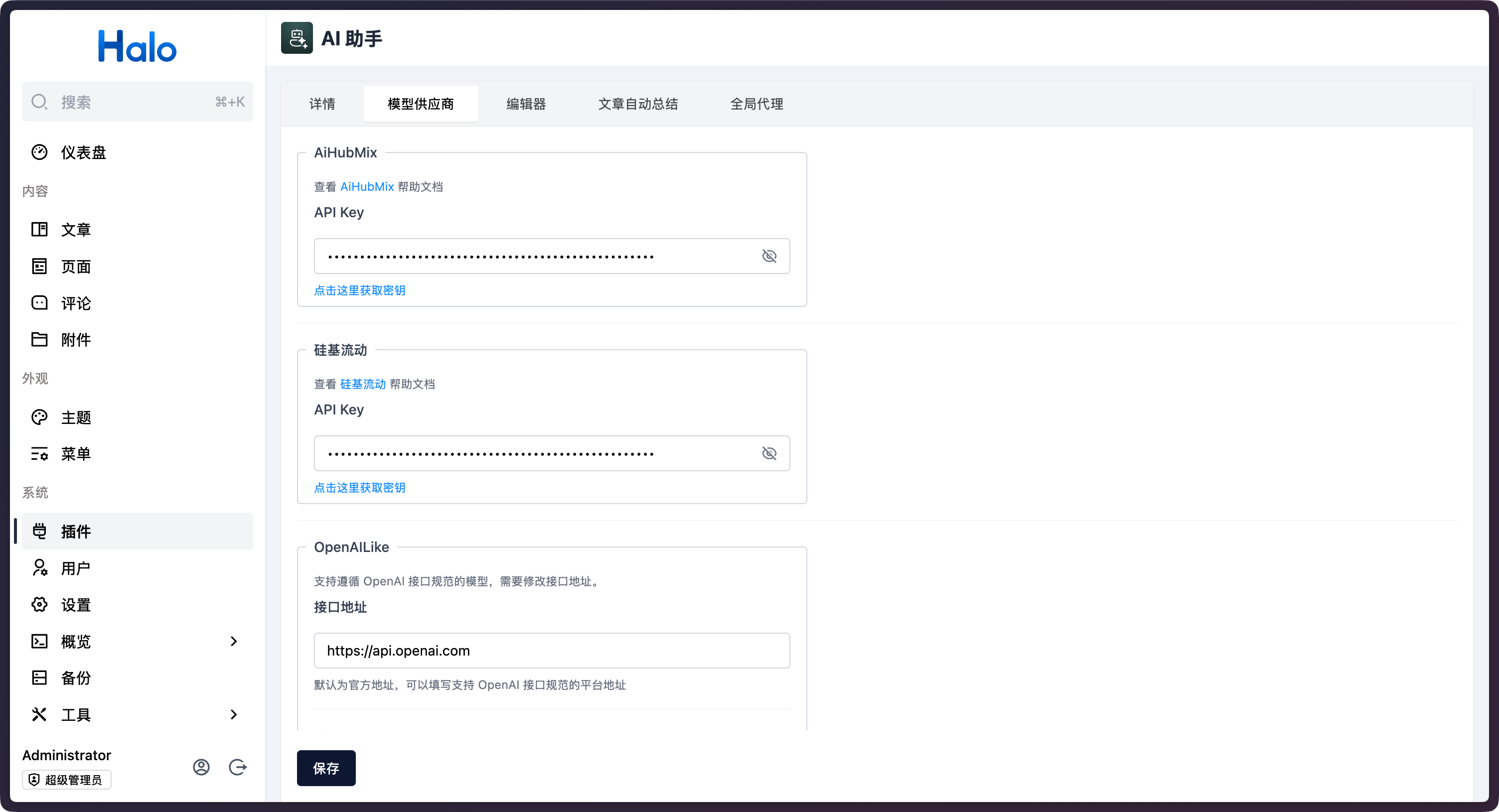Select the 模型供应商 tab
Image resolution: width=1499 pixels, height=812 pixels.
click(421, 104)
